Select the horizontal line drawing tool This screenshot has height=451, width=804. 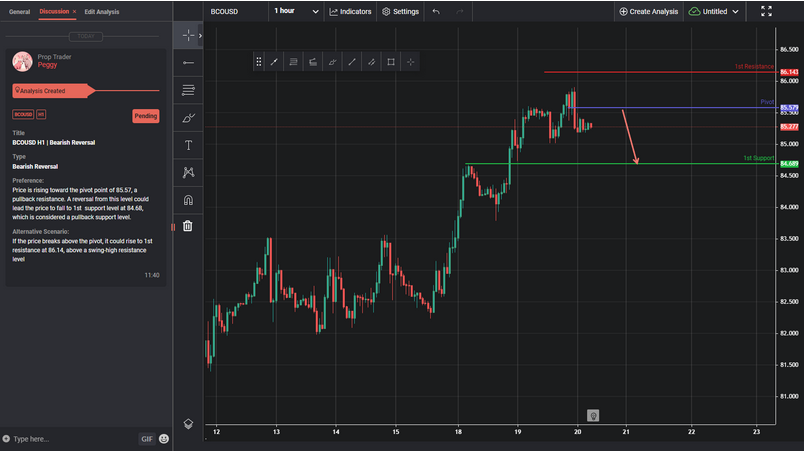pyautogui.click(x=188, y=63)
